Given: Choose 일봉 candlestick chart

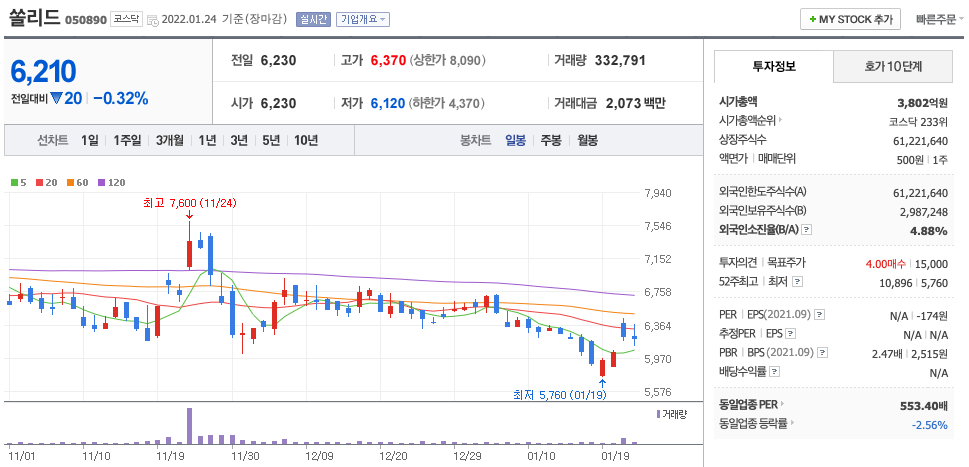Looking at the screenshot, I should 515,140.
